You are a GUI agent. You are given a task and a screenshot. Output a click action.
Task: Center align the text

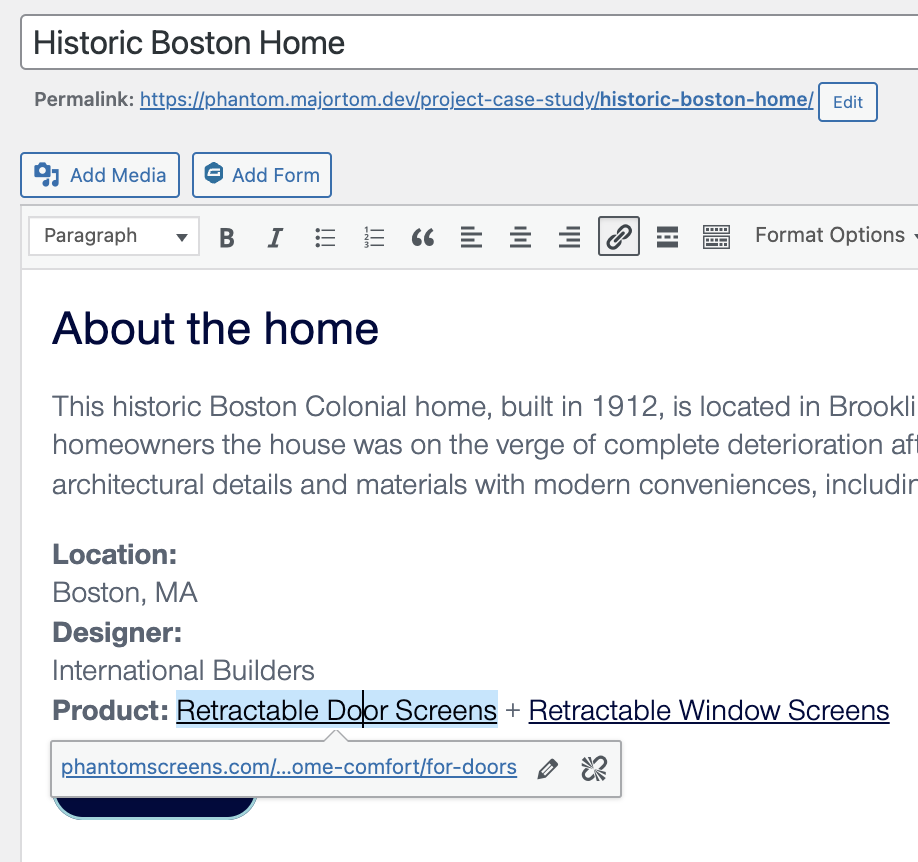(520, 237)
